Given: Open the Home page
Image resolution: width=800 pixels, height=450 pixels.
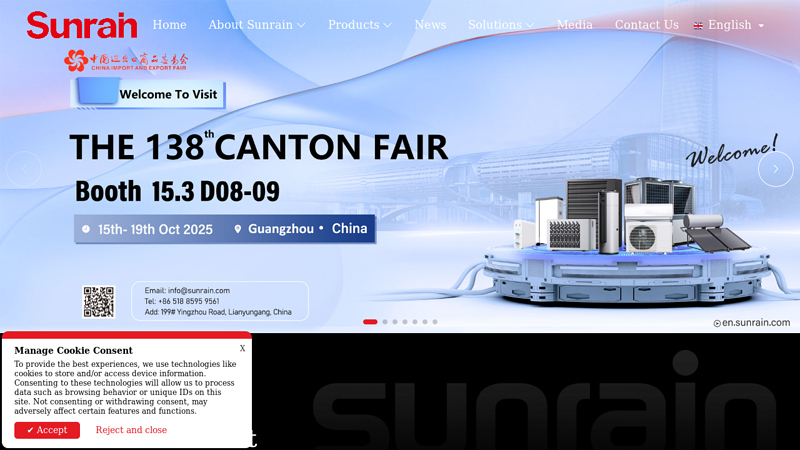Looking at the screenshot, I should click(x=169, y=25).
